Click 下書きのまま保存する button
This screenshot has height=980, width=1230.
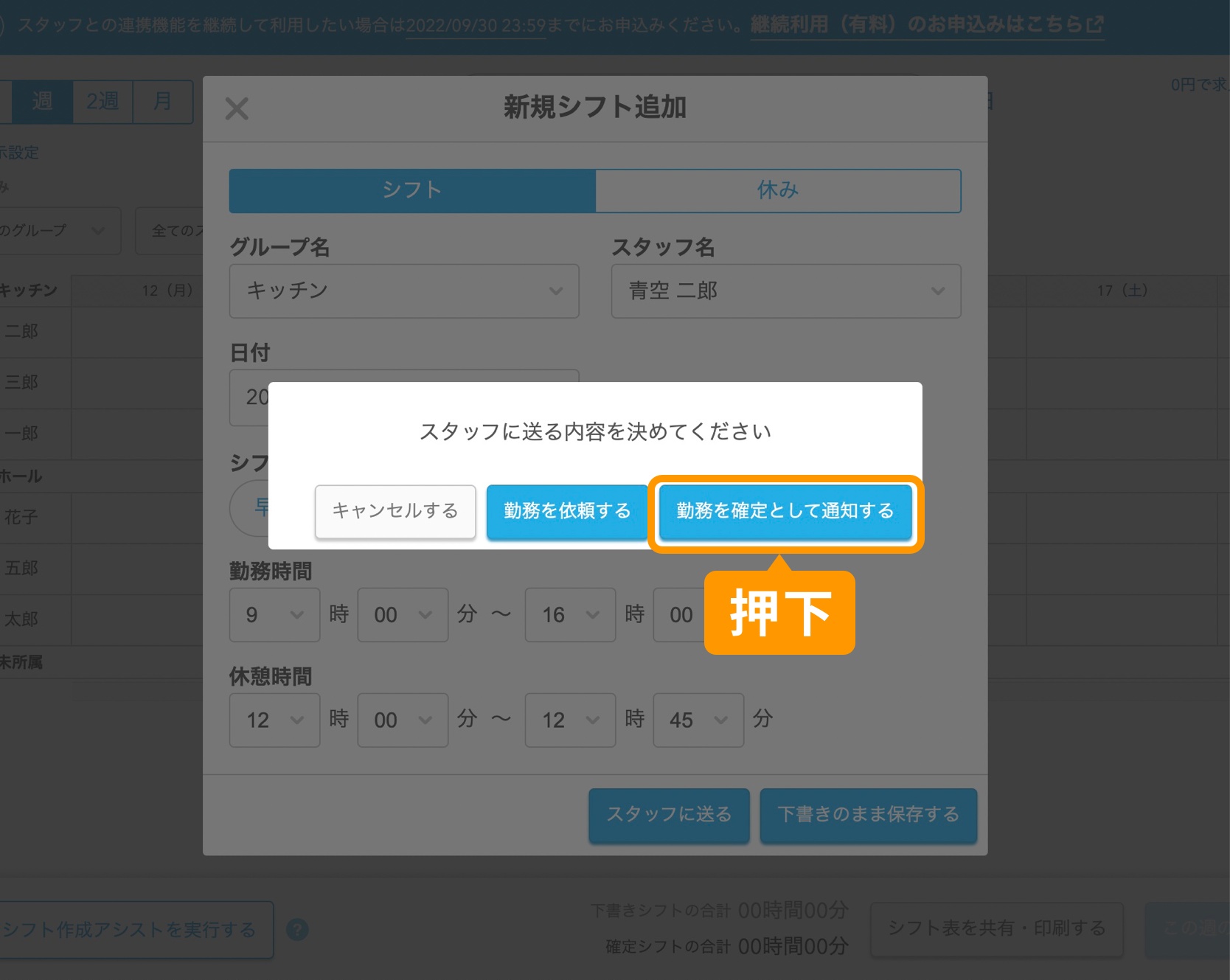[x=868, y=815]
